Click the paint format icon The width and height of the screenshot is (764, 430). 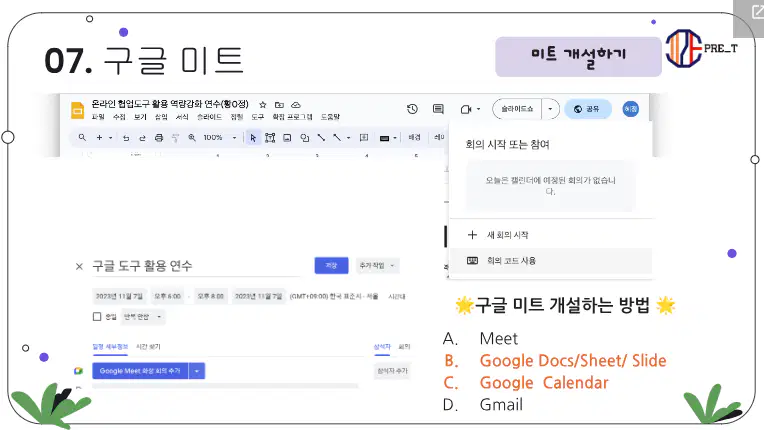(x=175, y=138)
